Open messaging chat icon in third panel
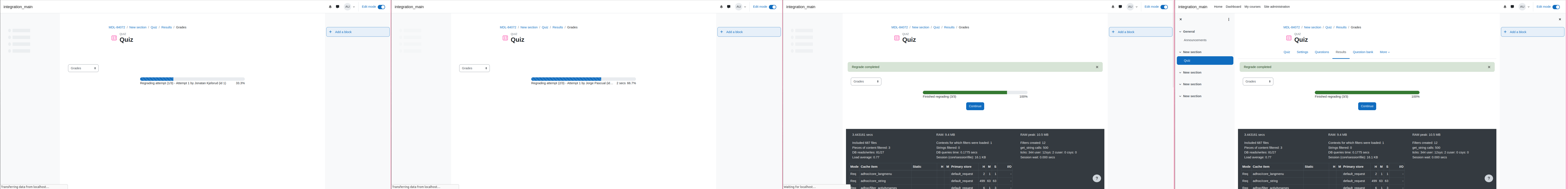This screenshot has width=1568, height=189. coord(1120,7)
